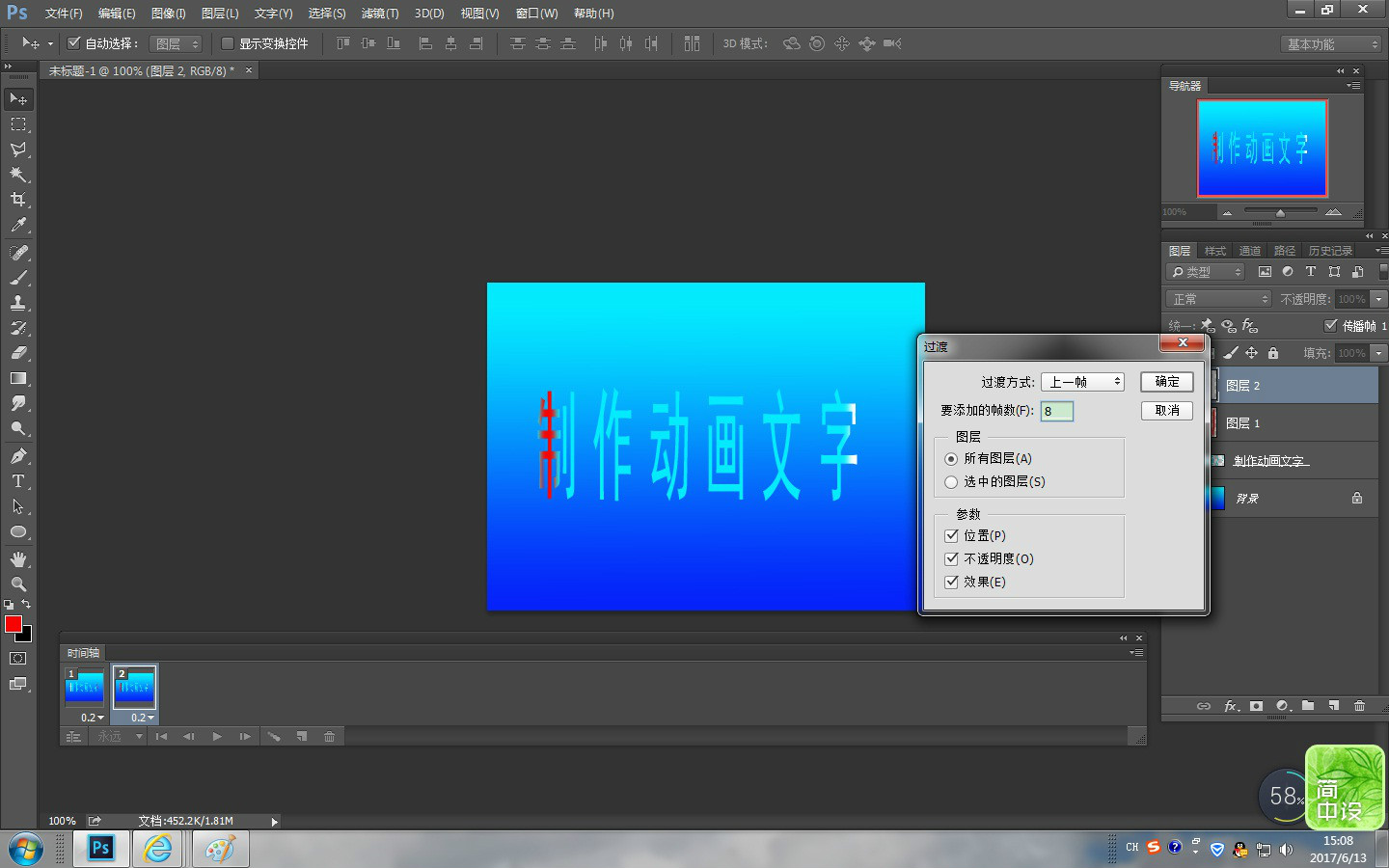Open the Filter menu (滤镜)
The width and height of the screenshot is (1389, 868).
pyautogui.click(x=379, y=14)
